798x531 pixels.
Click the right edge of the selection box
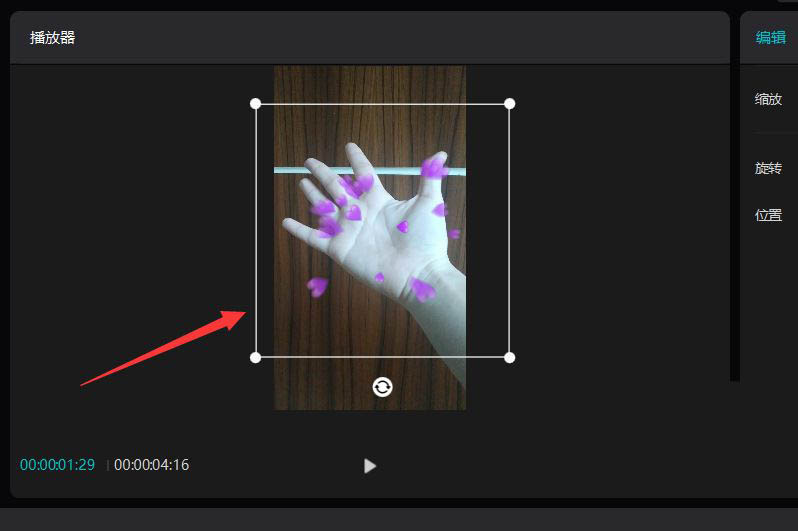[509, 231]
